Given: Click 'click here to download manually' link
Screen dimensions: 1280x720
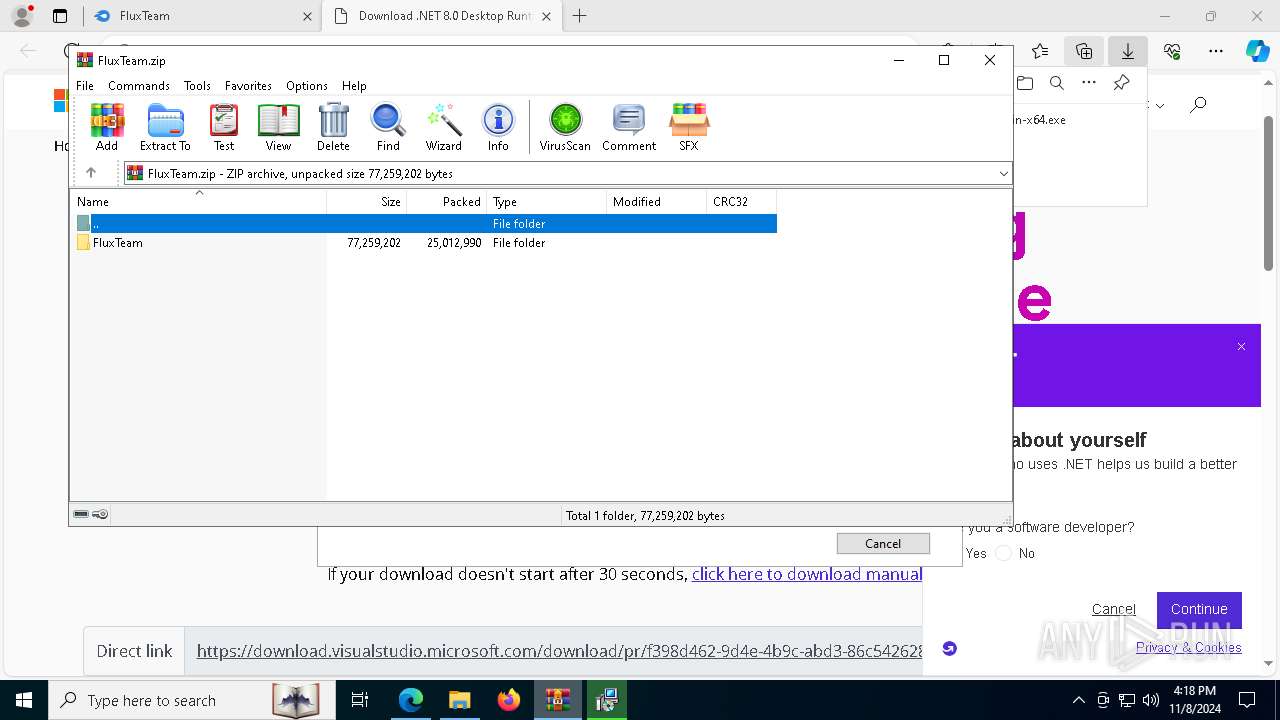Looking at the screenshot, I should click(x=806, y=574).
